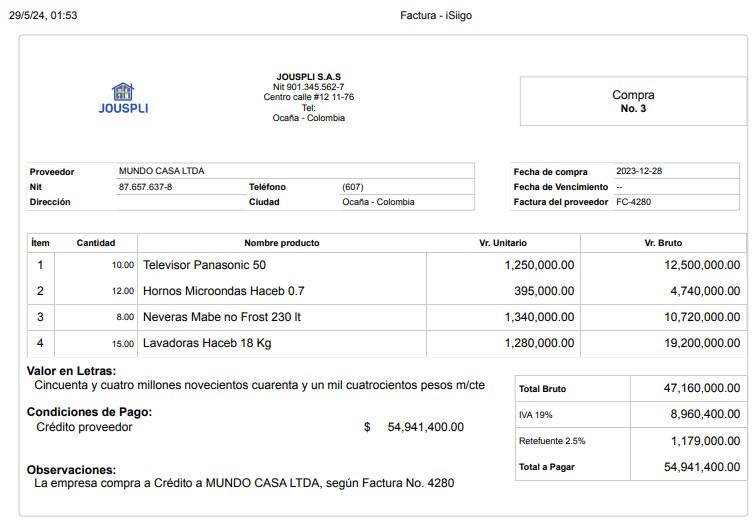
Task: Click gross value 19,200,000.00
Action: [x=702, y=343]
